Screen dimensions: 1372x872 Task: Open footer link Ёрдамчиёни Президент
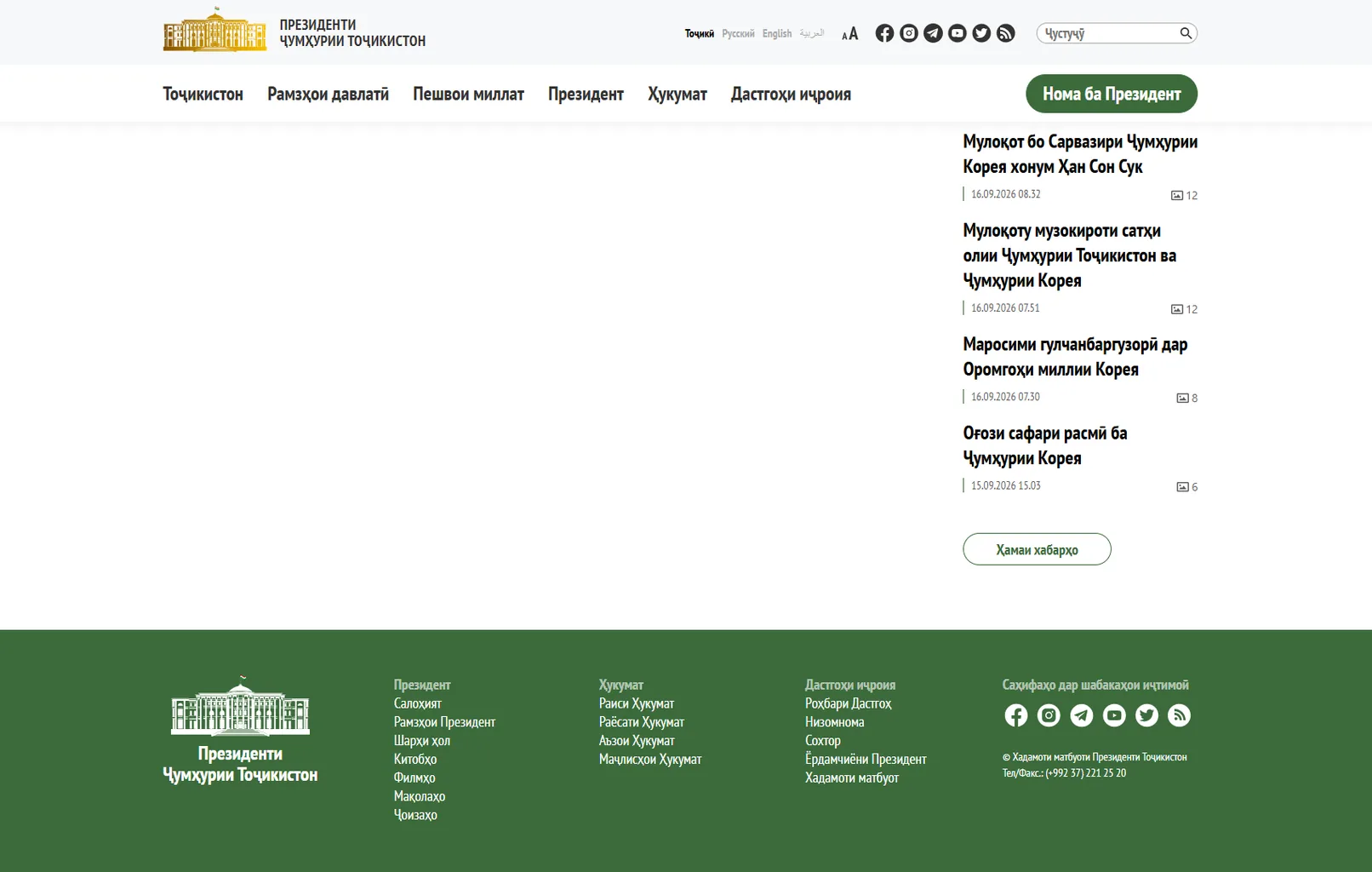866,759
